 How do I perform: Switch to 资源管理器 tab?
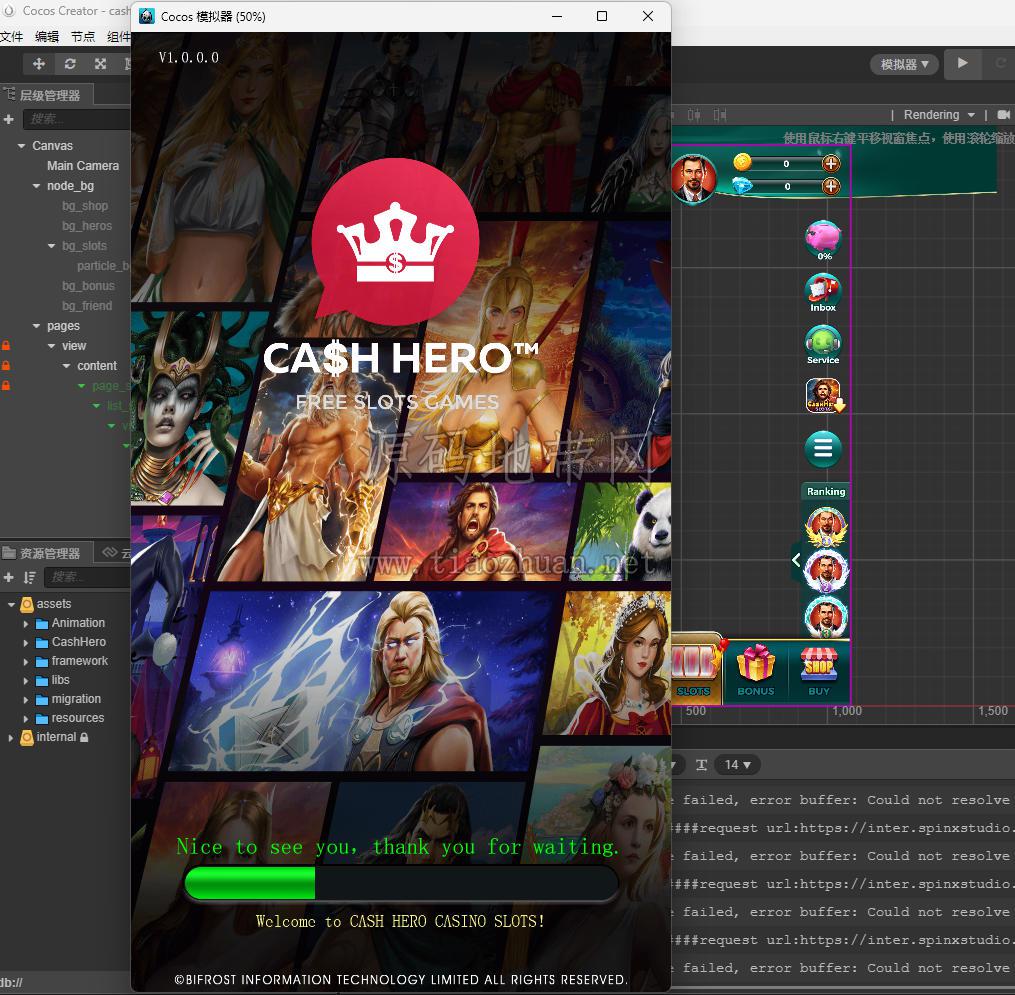pyautogui.click(x=47, y=553)
